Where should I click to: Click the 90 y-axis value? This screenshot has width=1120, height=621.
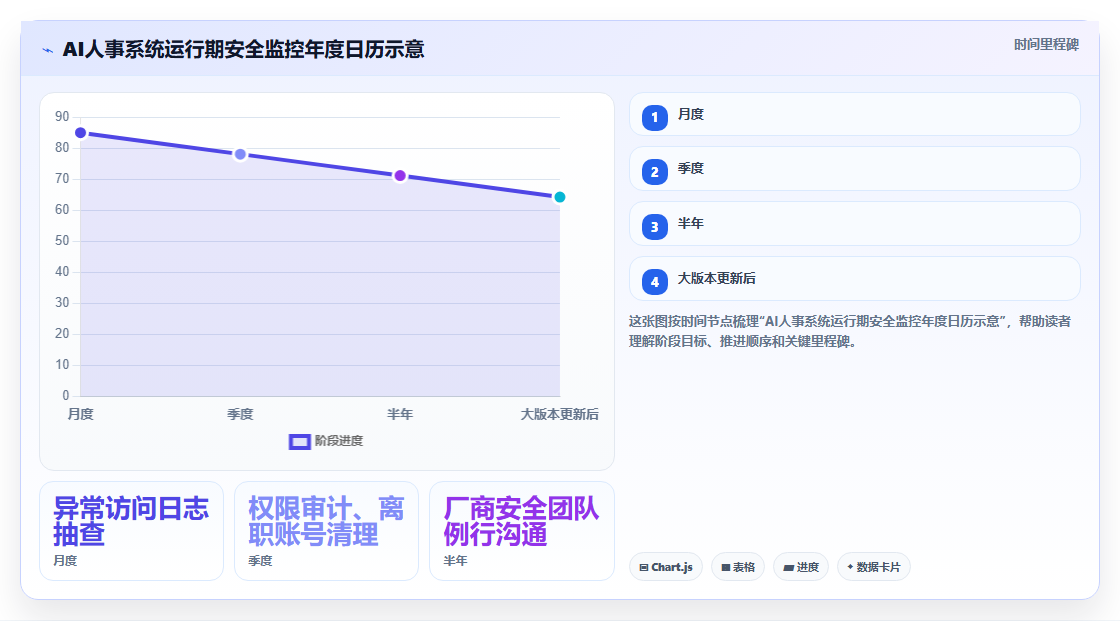(x=62, y=116)
